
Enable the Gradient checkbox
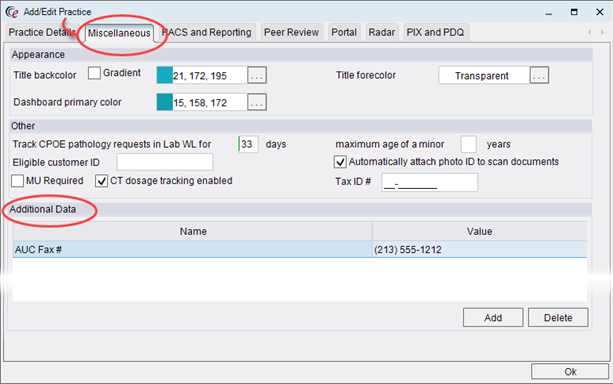[94, 73]
